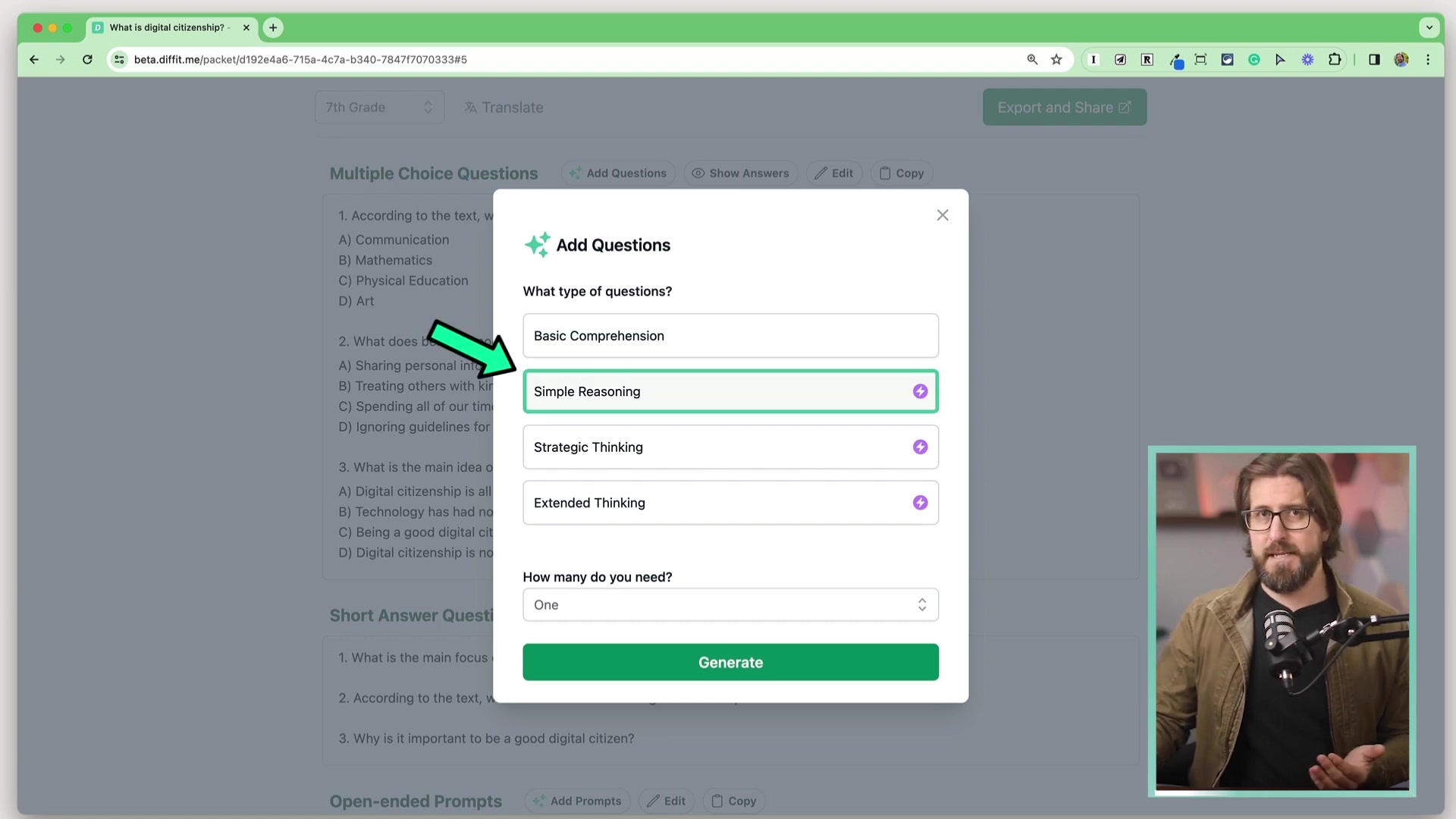Open the 'How many do you need' dropdown
1456x819 pixels.
[x=730, y=604]
